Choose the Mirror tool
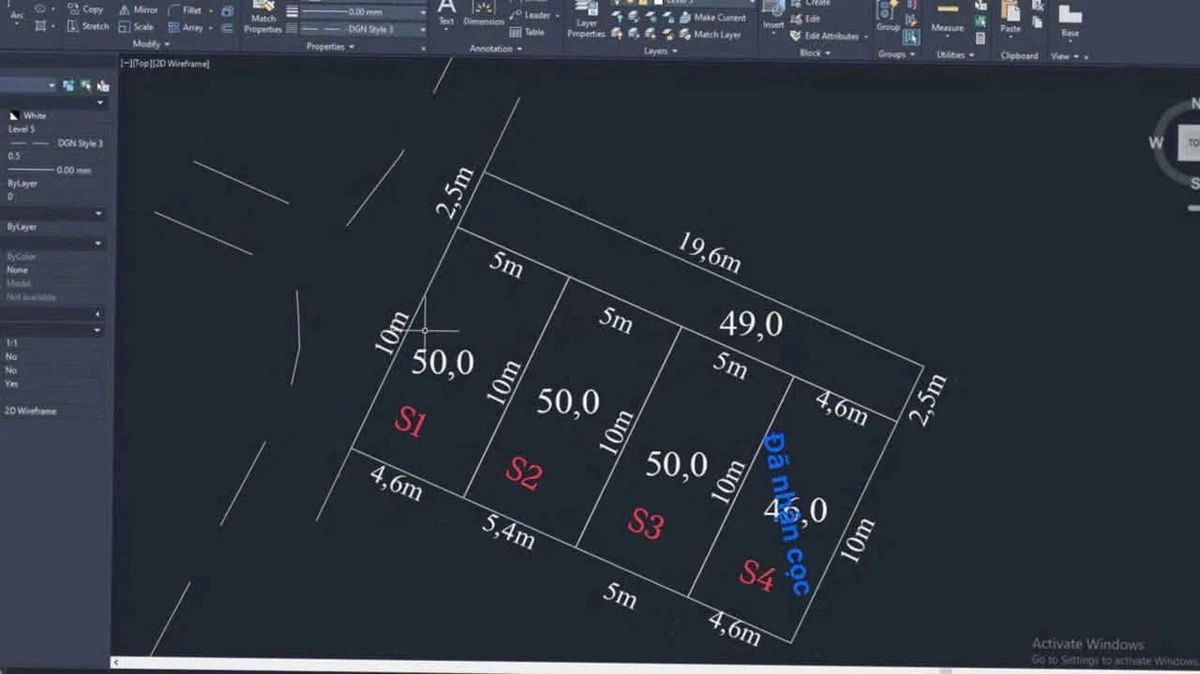The height and width of the screenshot is (674, 1200). tap(138, 9)
